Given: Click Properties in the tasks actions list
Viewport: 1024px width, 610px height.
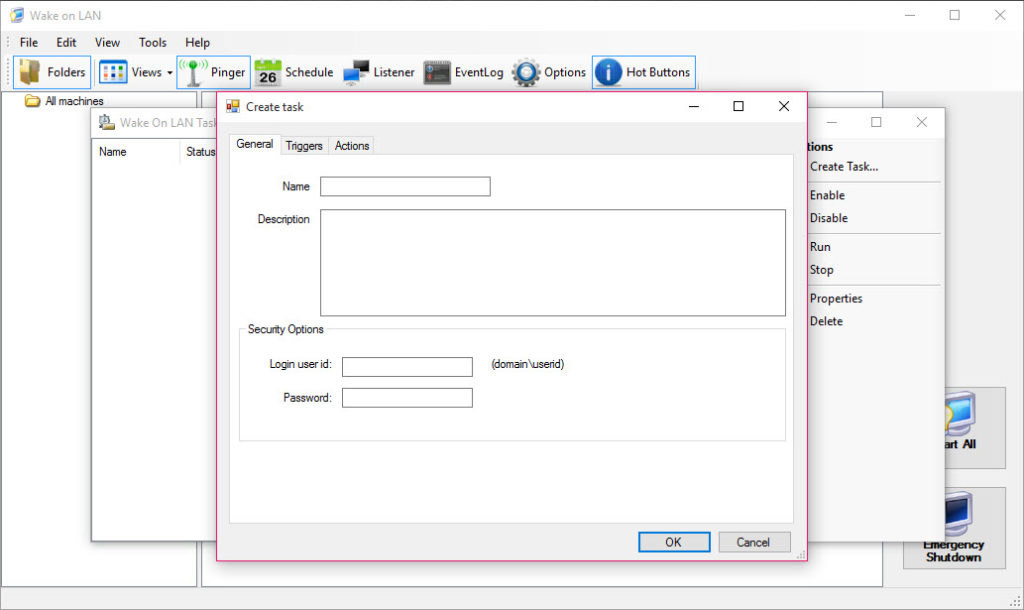Looking at the screenshot, I should pos(836,298).
